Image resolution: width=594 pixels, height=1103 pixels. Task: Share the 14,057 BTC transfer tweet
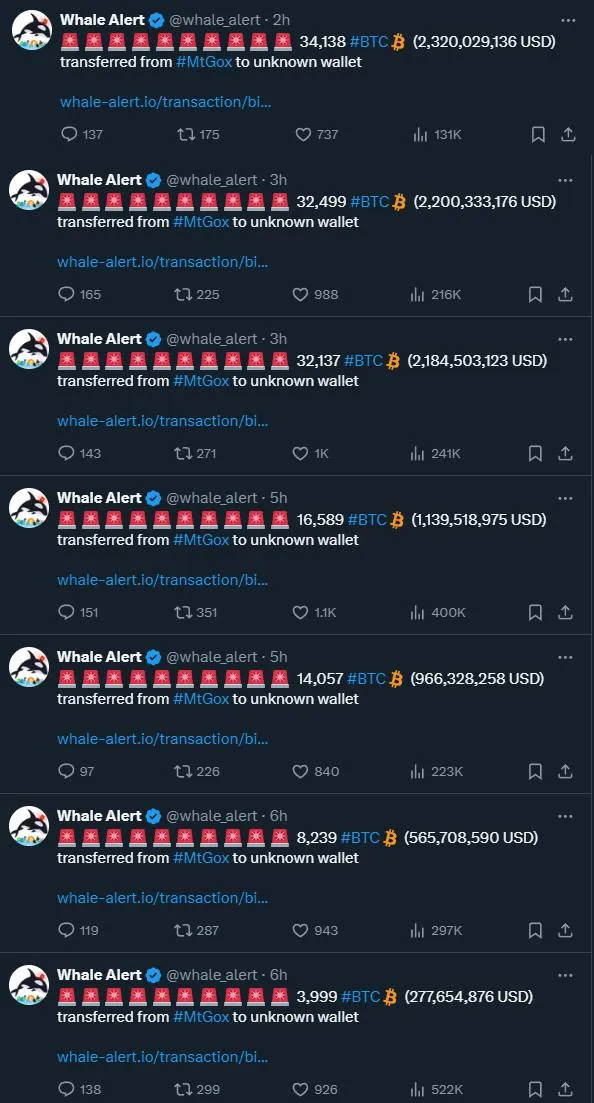coord(565,771)
